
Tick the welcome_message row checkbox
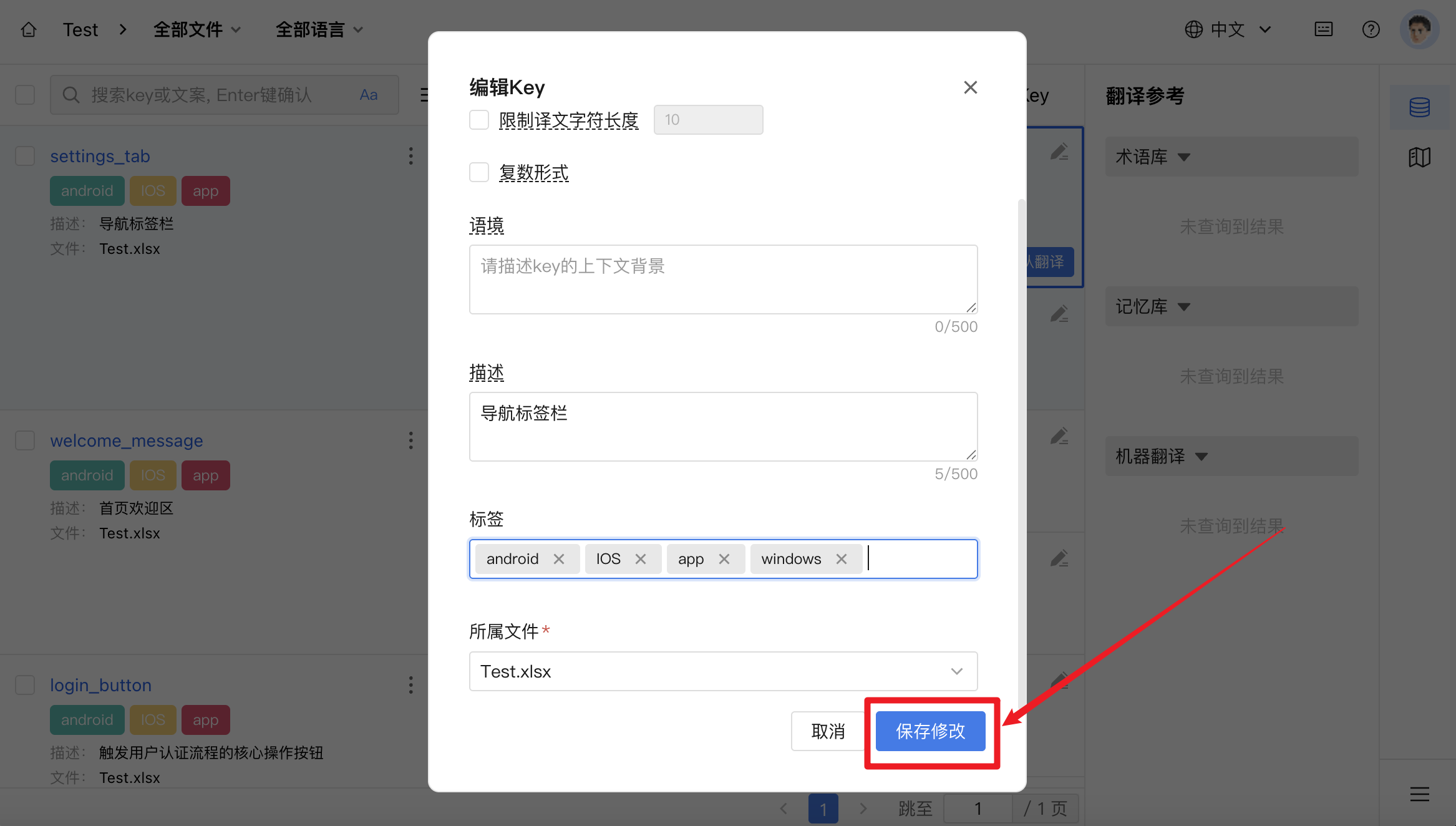point(25,440)
